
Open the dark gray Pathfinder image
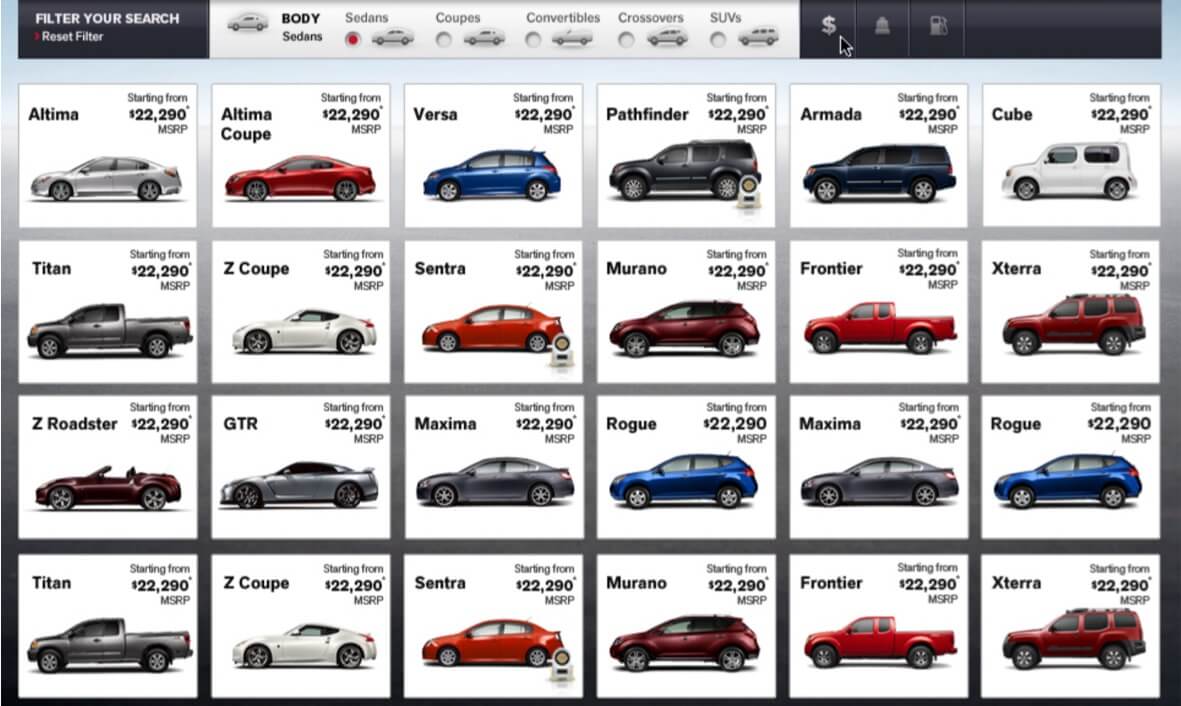coord(682,170)
